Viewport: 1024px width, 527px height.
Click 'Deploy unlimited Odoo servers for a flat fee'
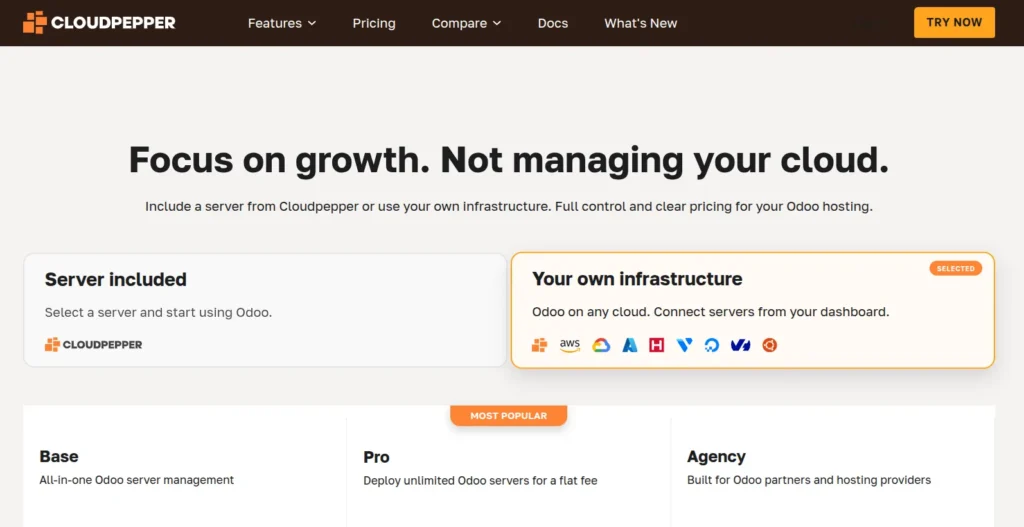(481, 481)
